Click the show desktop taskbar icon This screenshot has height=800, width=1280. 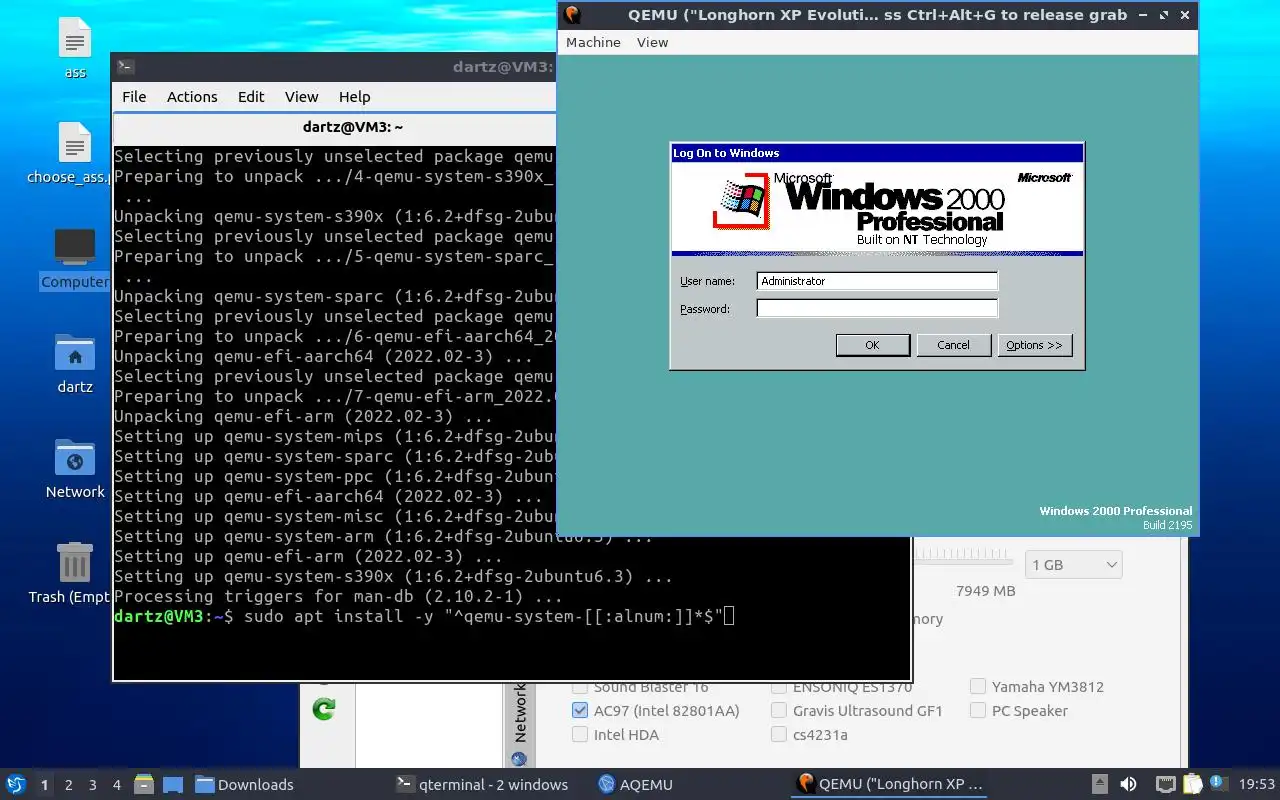click(x=172, y=784)
